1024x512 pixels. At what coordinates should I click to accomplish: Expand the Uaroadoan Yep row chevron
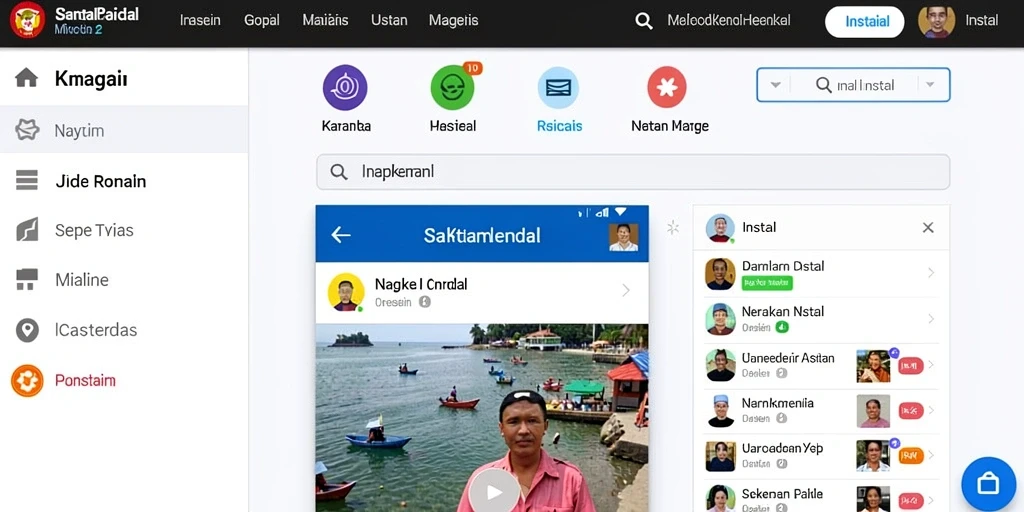click(x=931, y=455)
